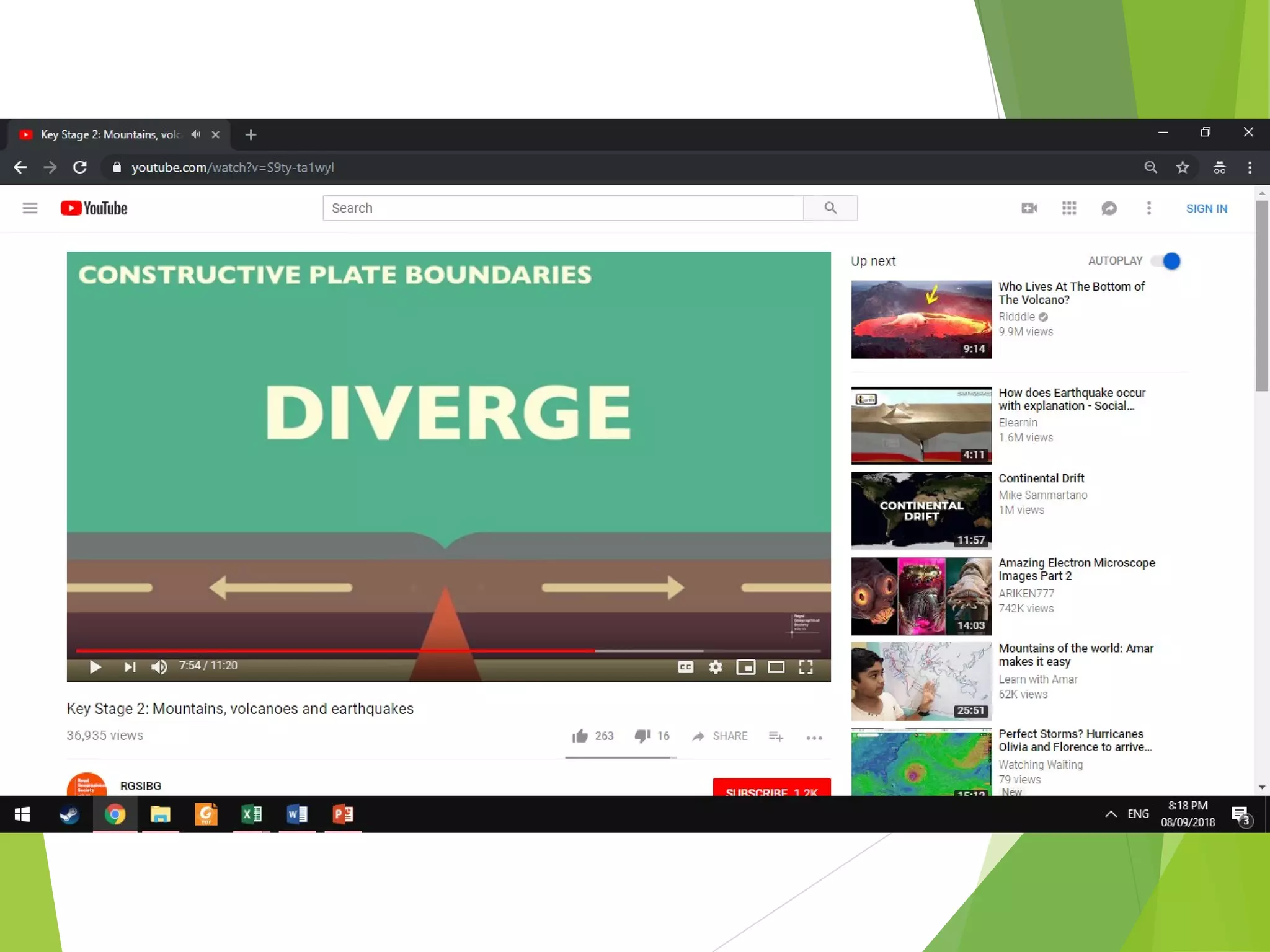Click the thumbs down dislike icon
The height and width of the screenshot is (952, 1270).
pyautogui.click(x=642, y=736)
